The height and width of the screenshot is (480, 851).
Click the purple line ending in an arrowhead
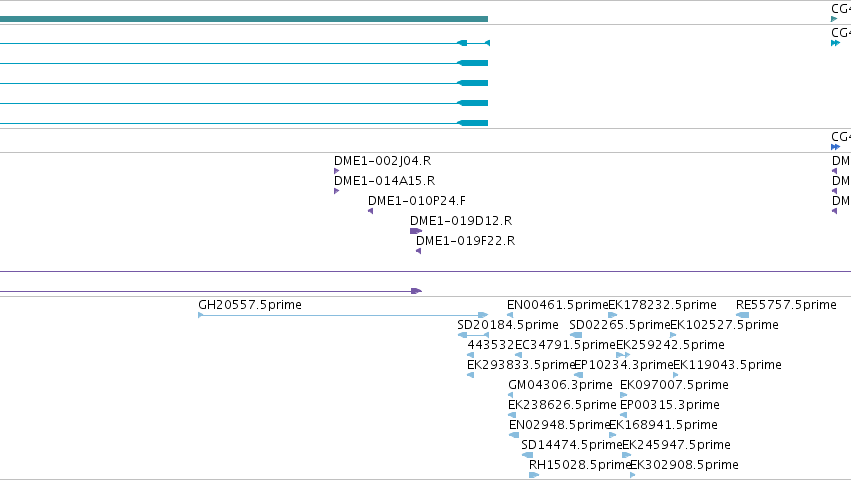click(x=211, y=292)
